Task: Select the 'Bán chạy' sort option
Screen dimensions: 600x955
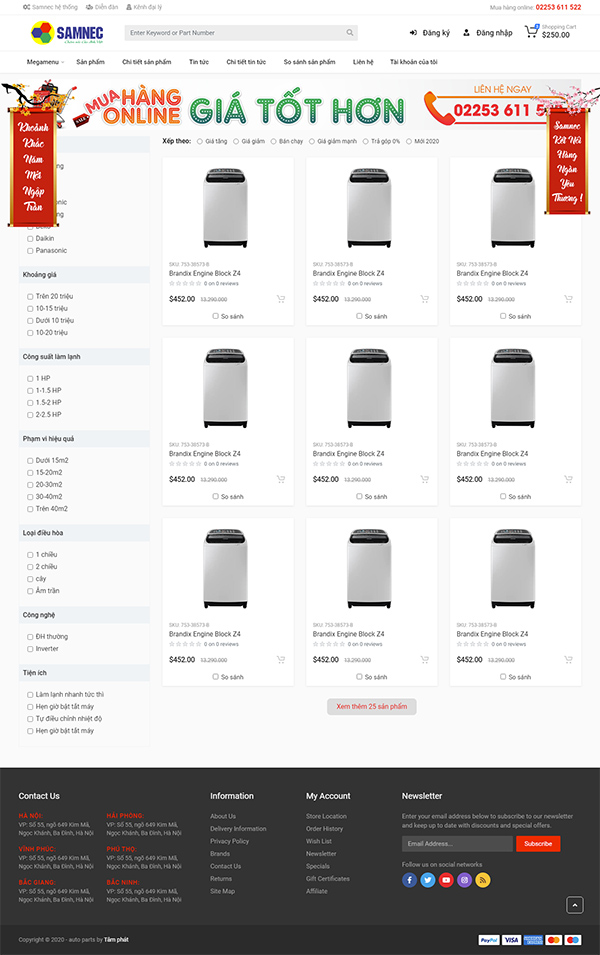Action: [273, 141]
